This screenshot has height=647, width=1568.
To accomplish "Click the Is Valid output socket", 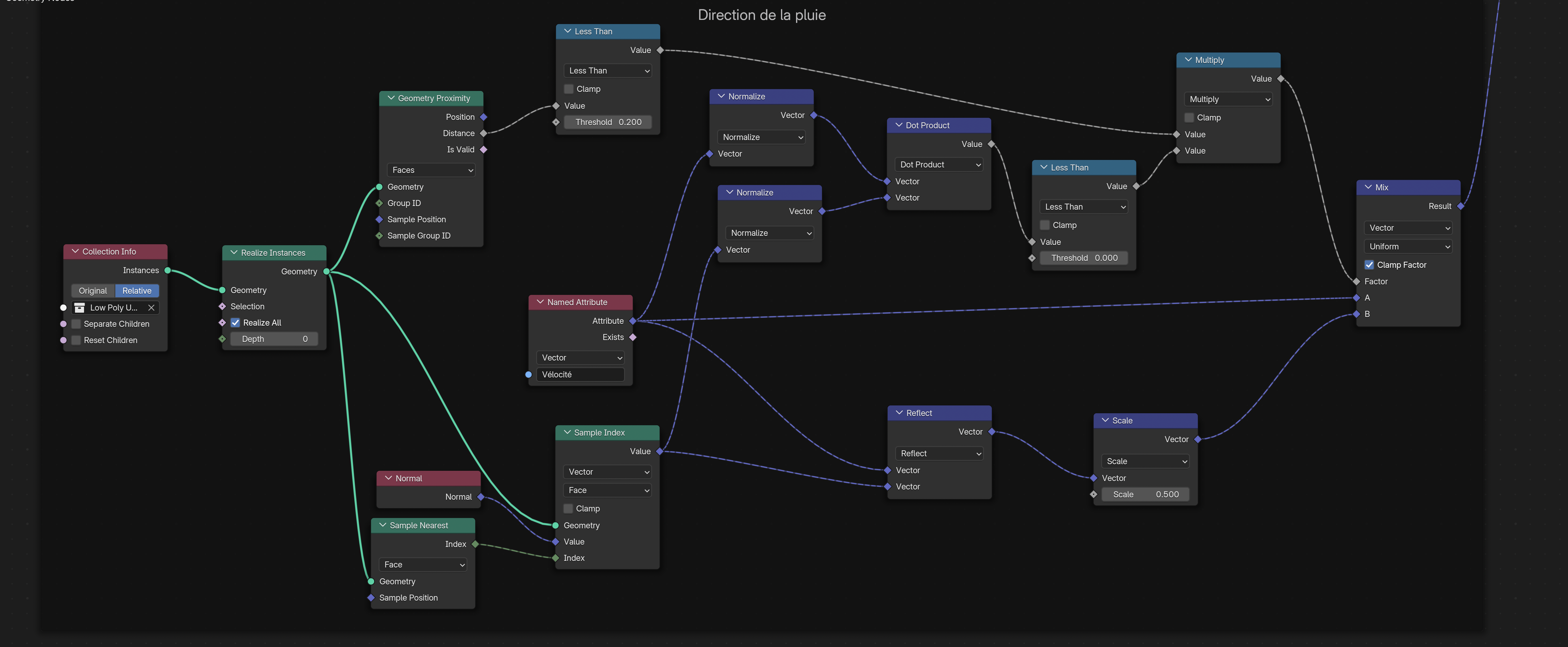I will [483, 150].
